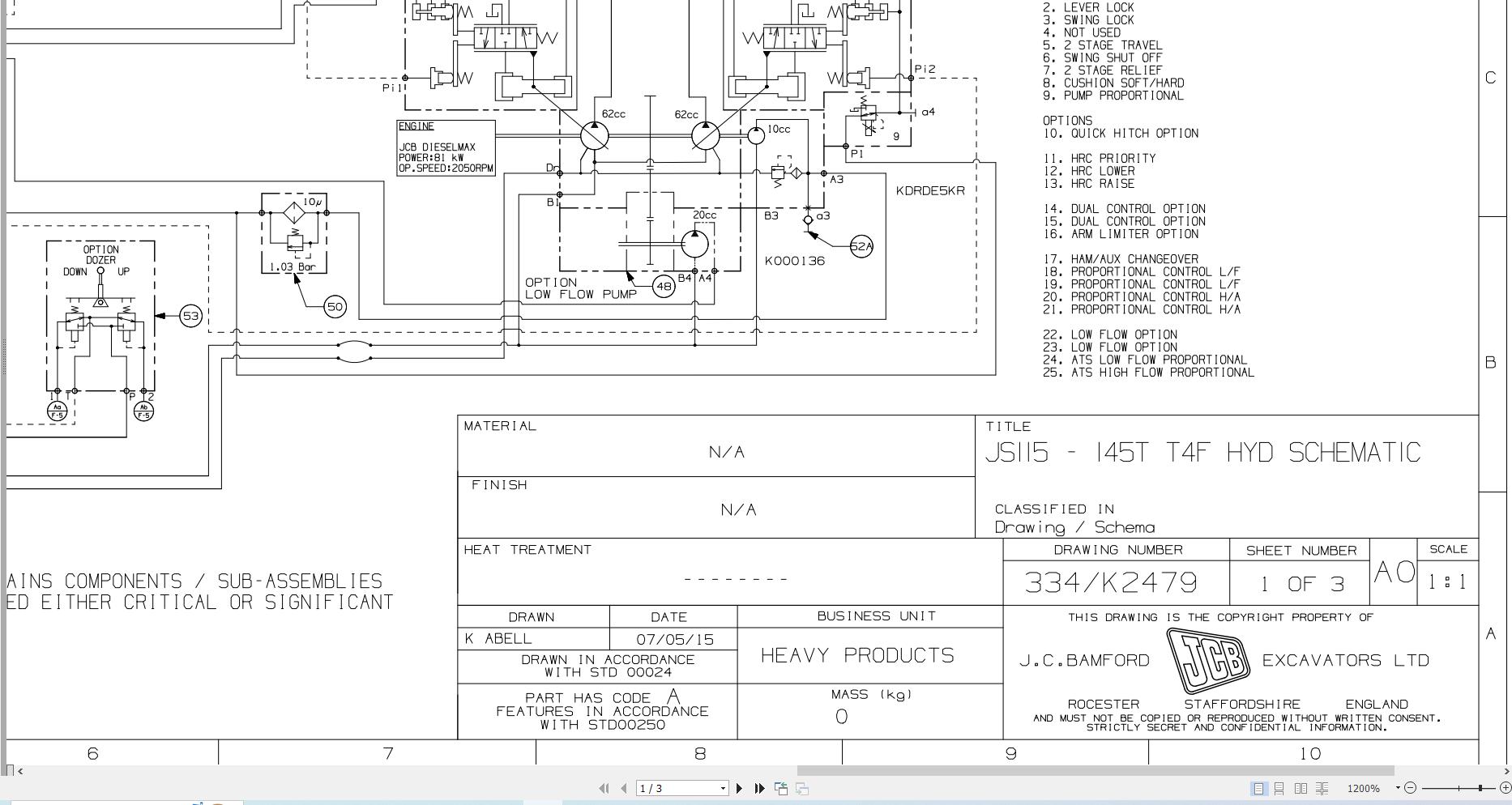This screenshot has height=805, width=1512.
Task: Click inside the page number field
Action: click(x=673, y=787)
